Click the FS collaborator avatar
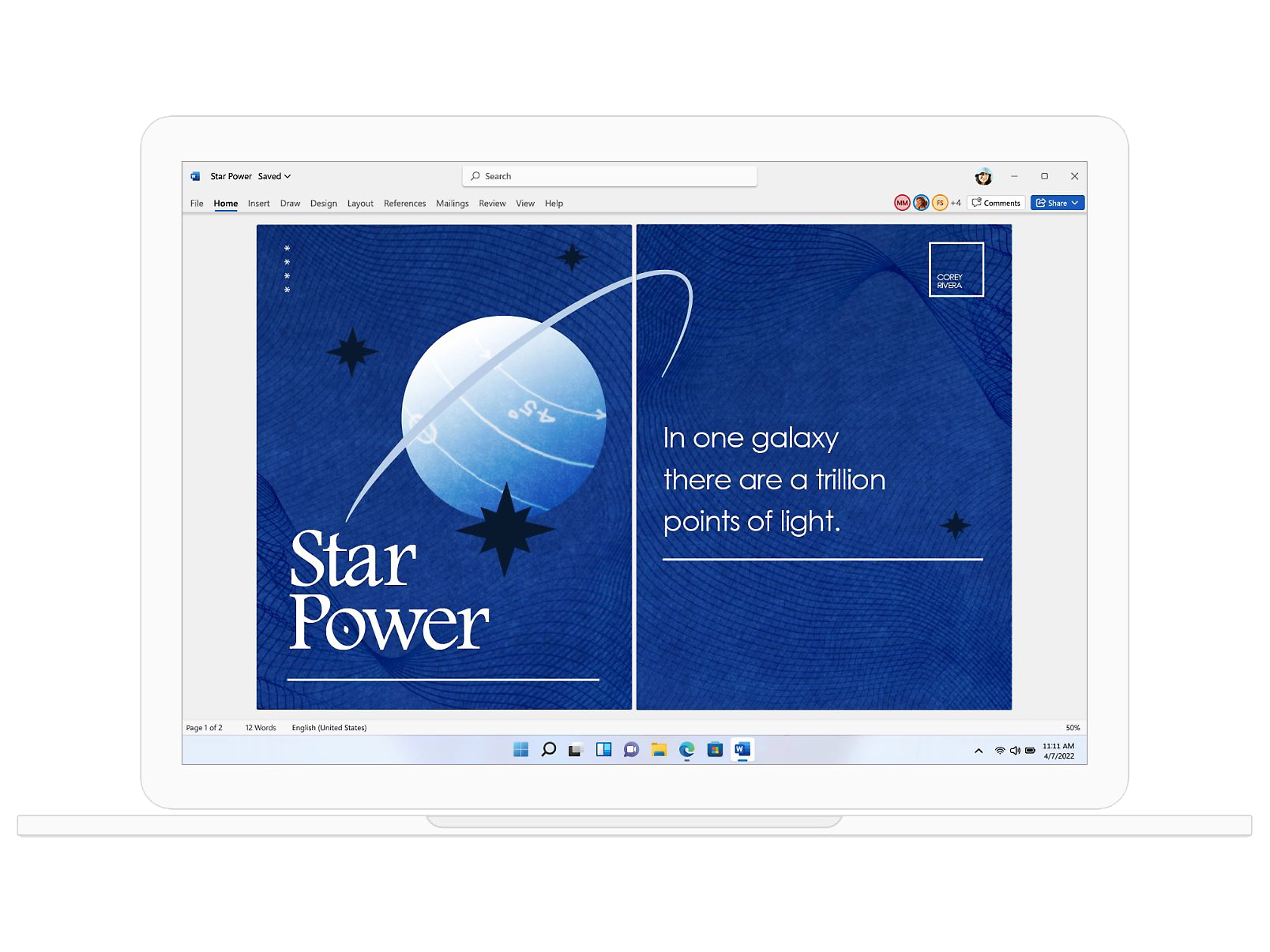The image size is (1270, 952). (x=940, y=203)
